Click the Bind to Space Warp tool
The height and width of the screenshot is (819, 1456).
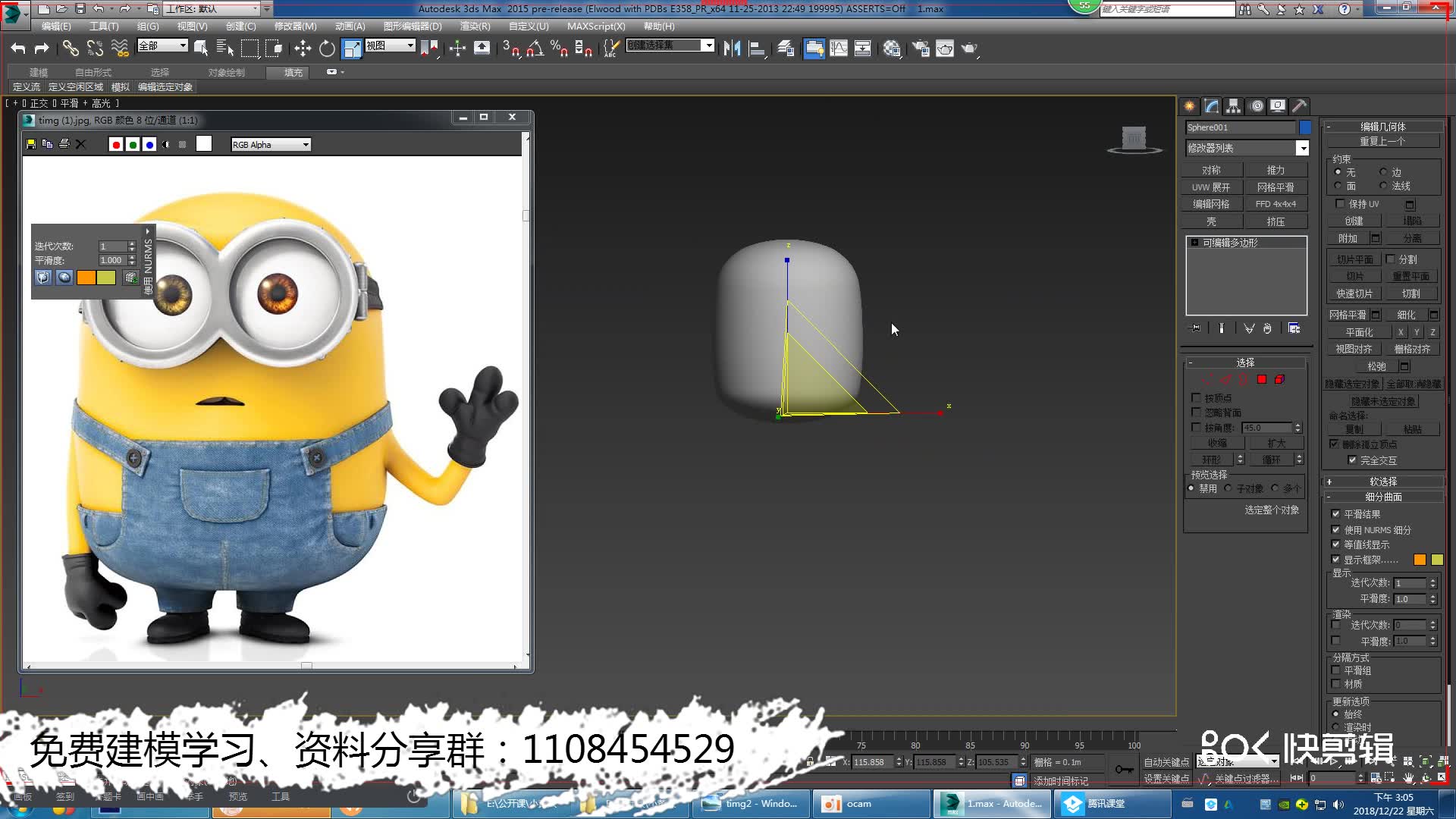[120, 49]
